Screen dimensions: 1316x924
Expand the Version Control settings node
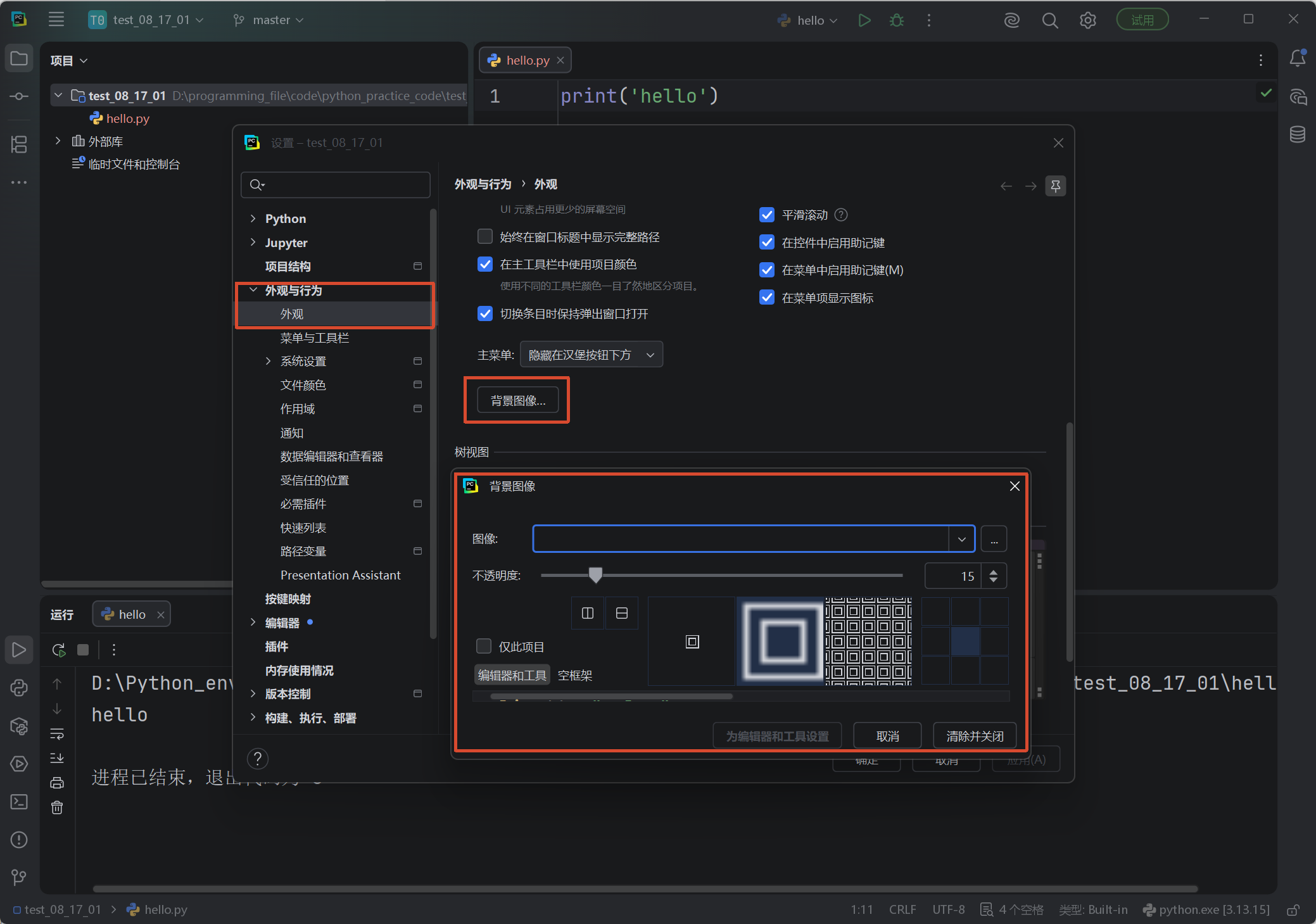point(253,693)
